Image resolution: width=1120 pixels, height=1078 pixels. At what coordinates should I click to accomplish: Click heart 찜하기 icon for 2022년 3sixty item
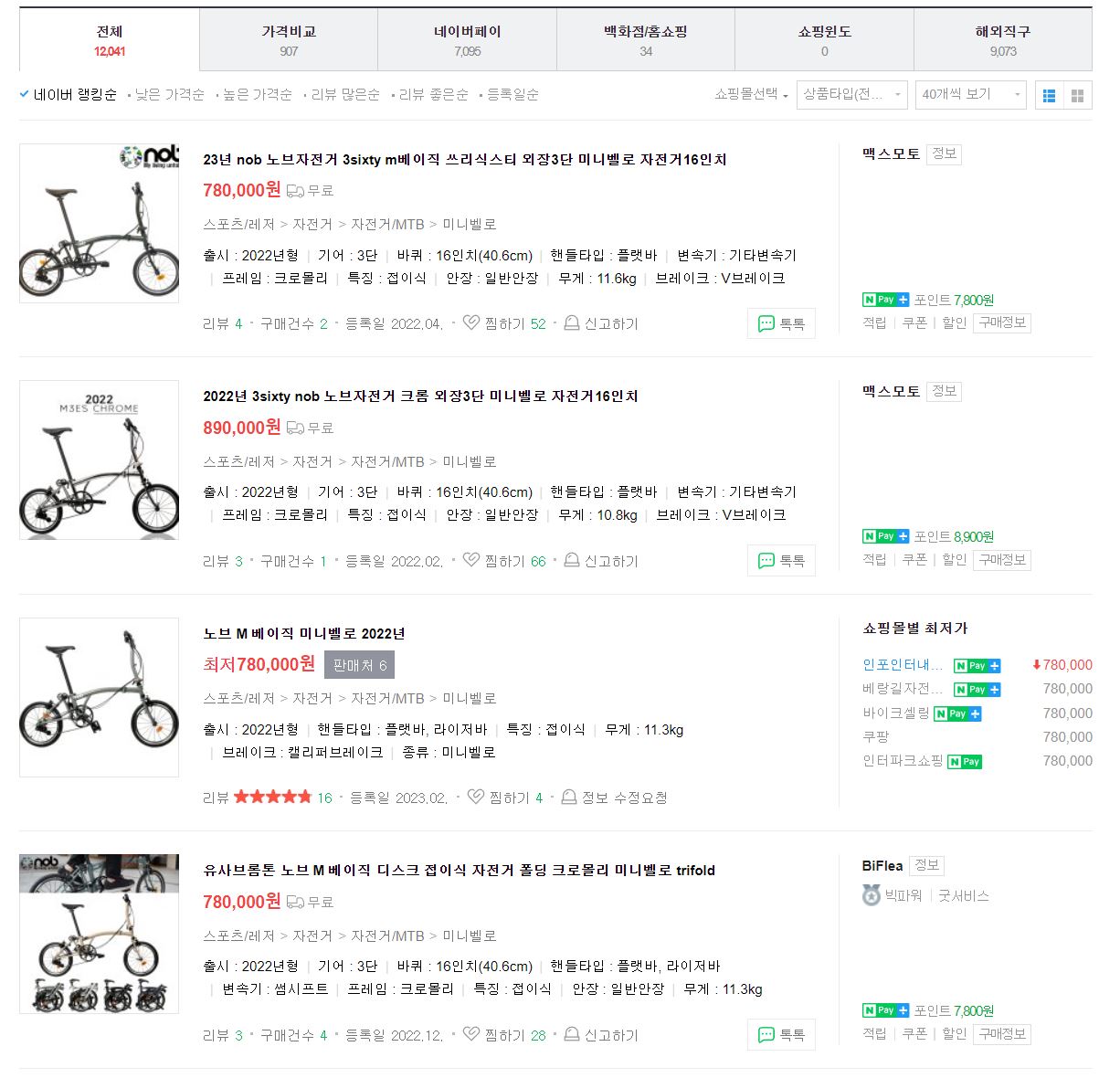tap(471, 560)
